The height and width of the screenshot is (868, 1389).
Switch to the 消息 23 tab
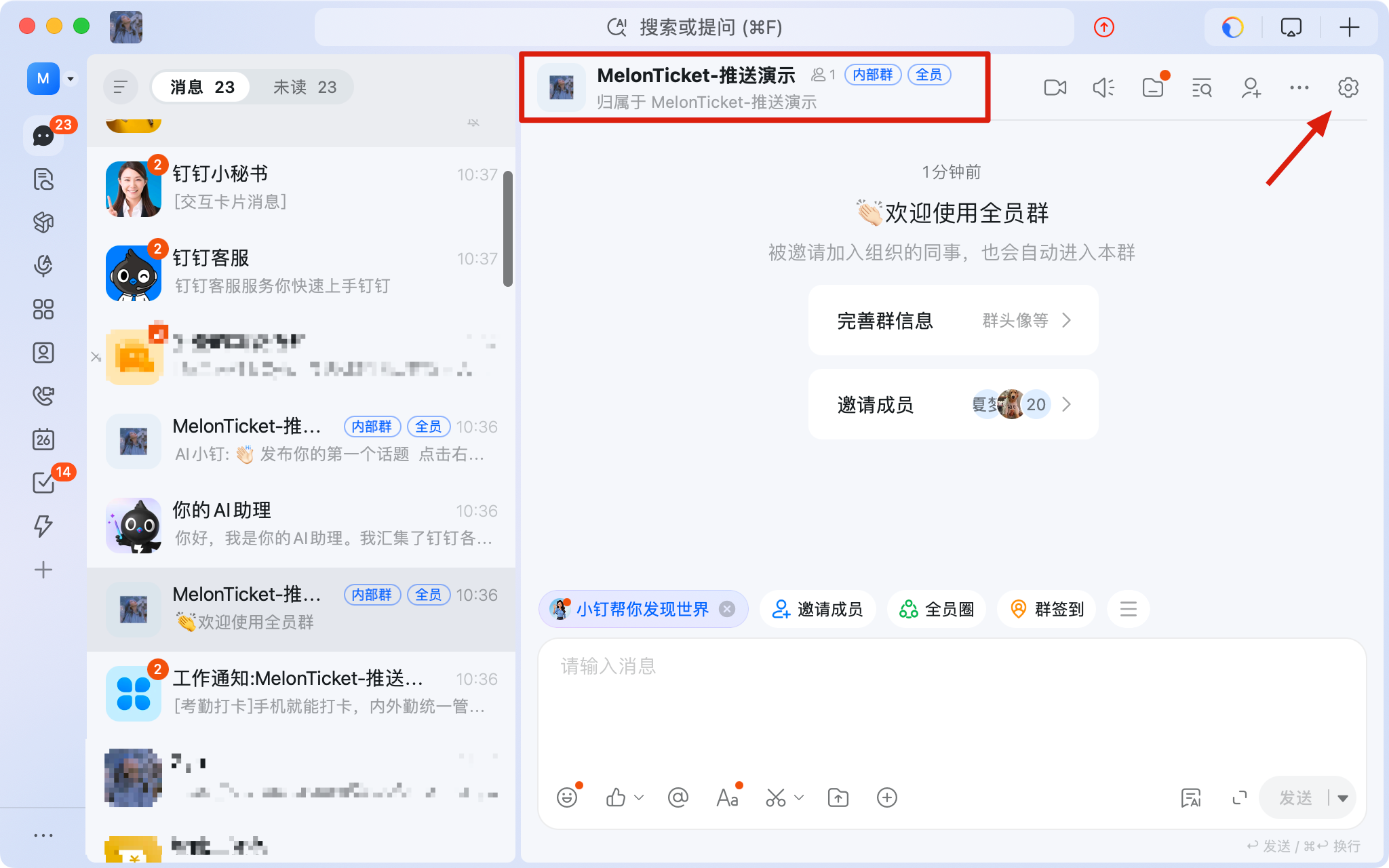pyautogui.click(x=201, y=87)
